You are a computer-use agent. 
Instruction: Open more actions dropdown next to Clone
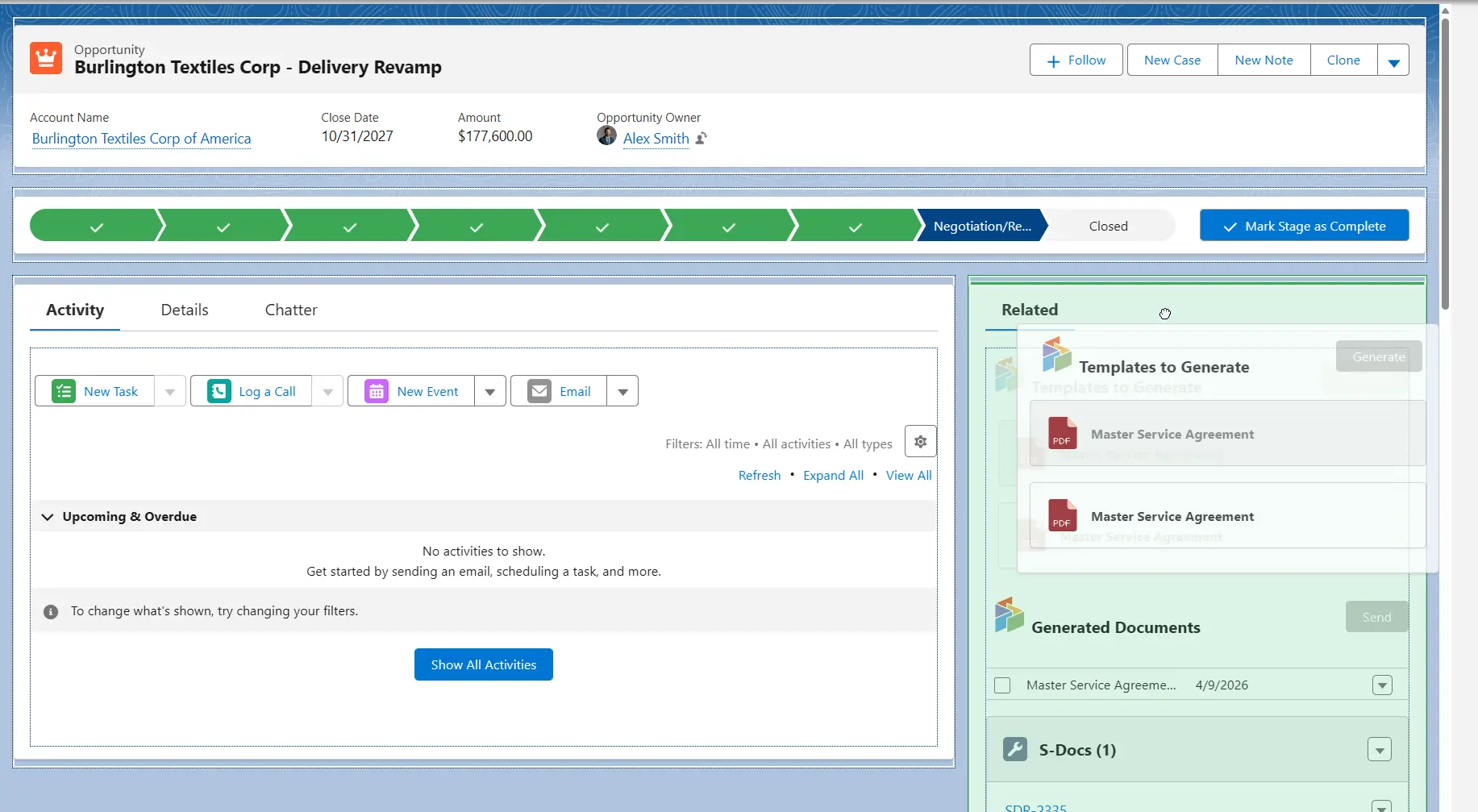[1393, 60]
